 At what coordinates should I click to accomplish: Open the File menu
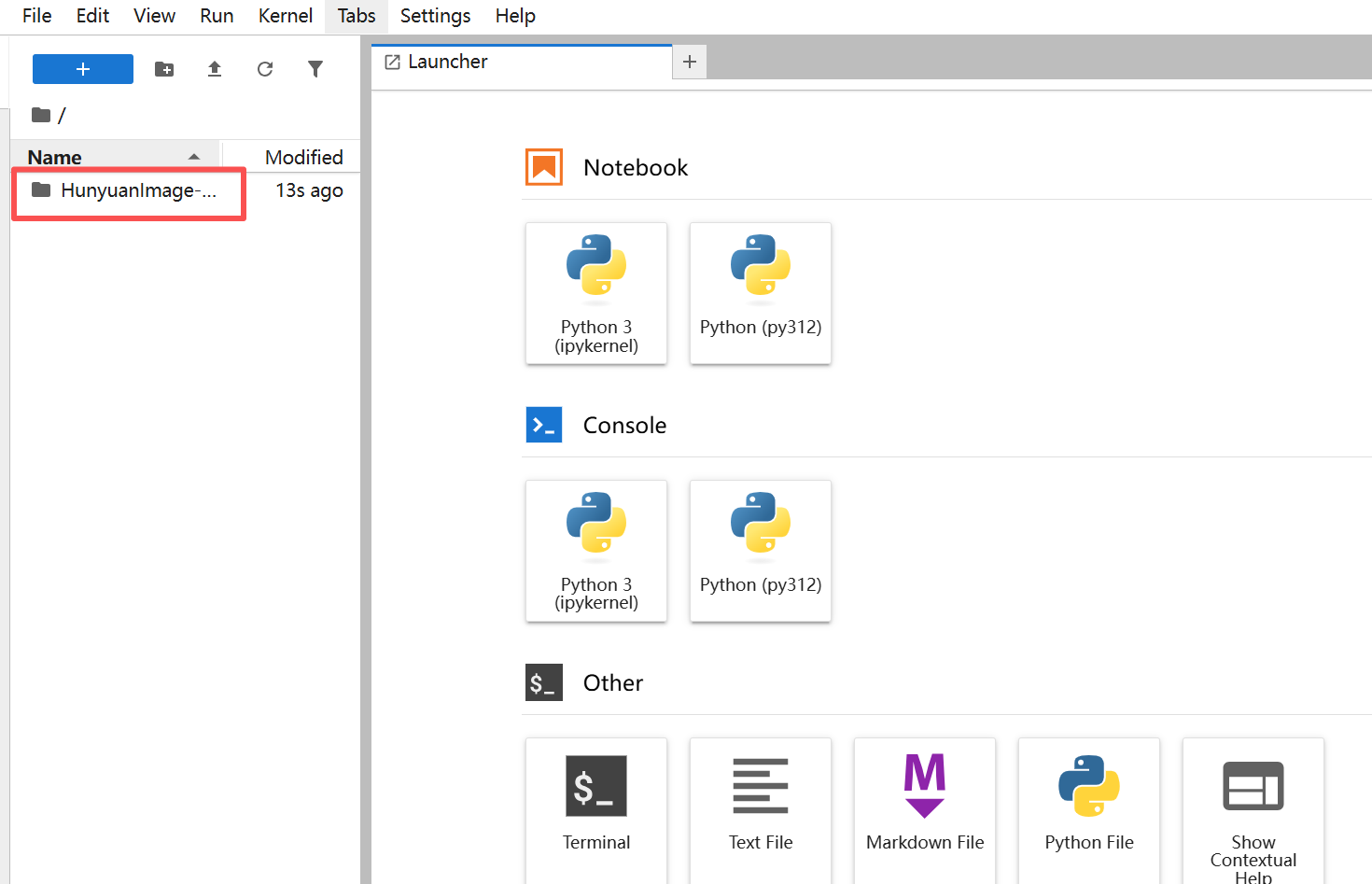37,16
